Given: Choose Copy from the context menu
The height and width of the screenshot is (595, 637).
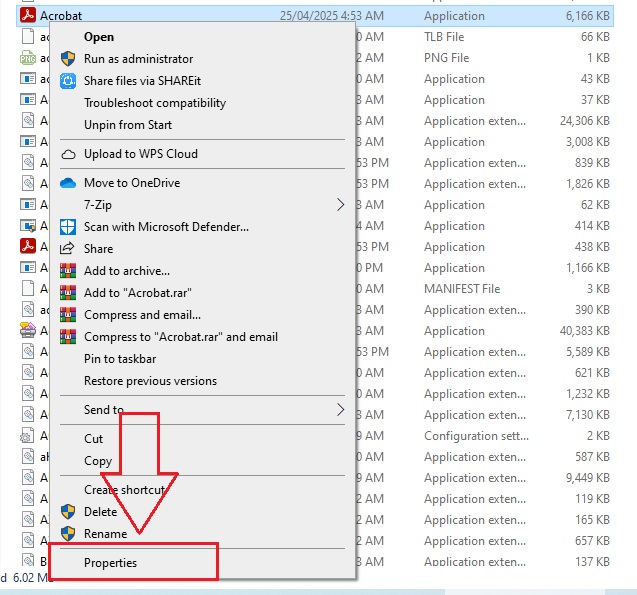Looking at the screenshot, I should click(x=98, y=461).
